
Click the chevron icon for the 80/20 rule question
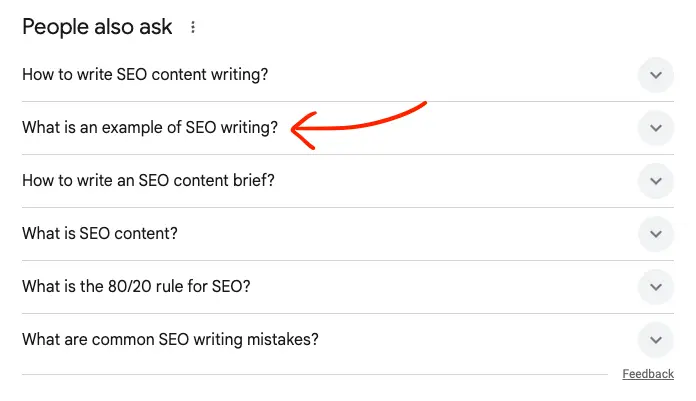[x=655, y=287]
